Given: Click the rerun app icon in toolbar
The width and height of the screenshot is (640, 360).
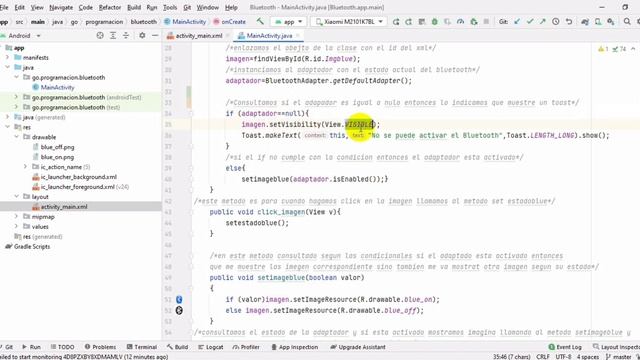Looking at the screenshot, I should click(x=396, y=22).
